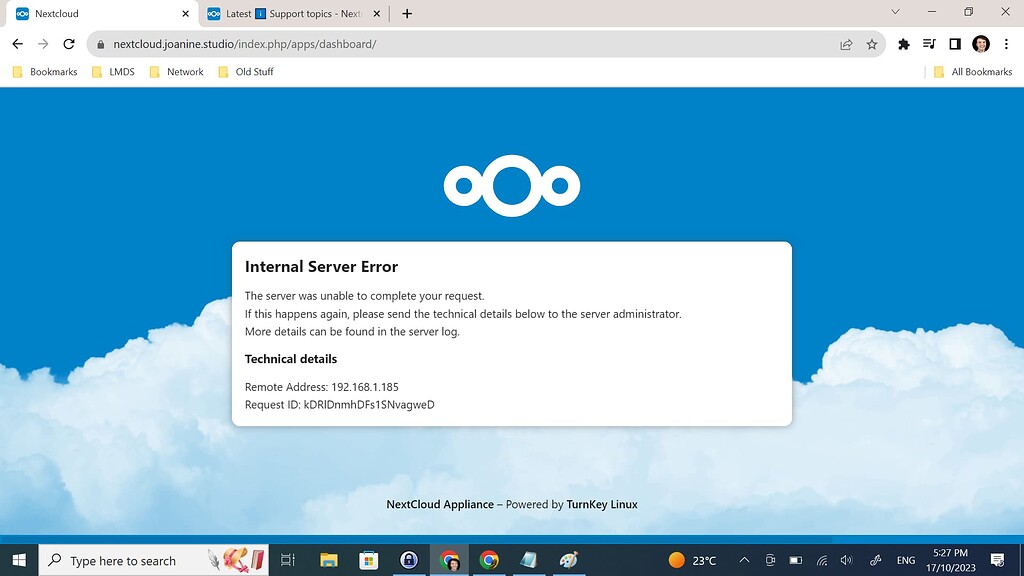
Task: Bookmark this page with the star icon
Action: click(x=872, y=44)
